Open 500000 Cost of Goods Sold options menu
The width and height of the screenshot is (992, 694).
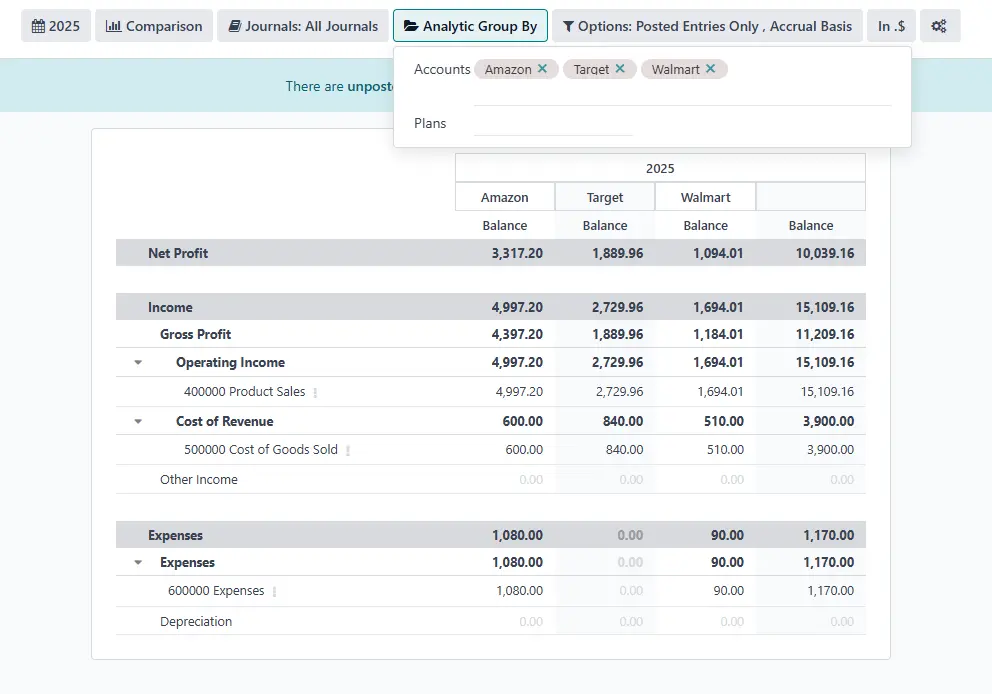point(348,450)
